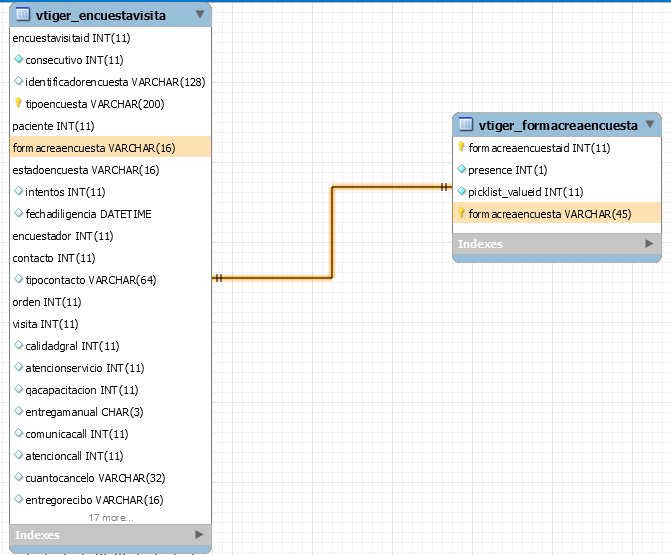Select contacto INT(11) column
The height and width of the screenshot is (555, 671).
pyautogui.click(x=110, y=258)
